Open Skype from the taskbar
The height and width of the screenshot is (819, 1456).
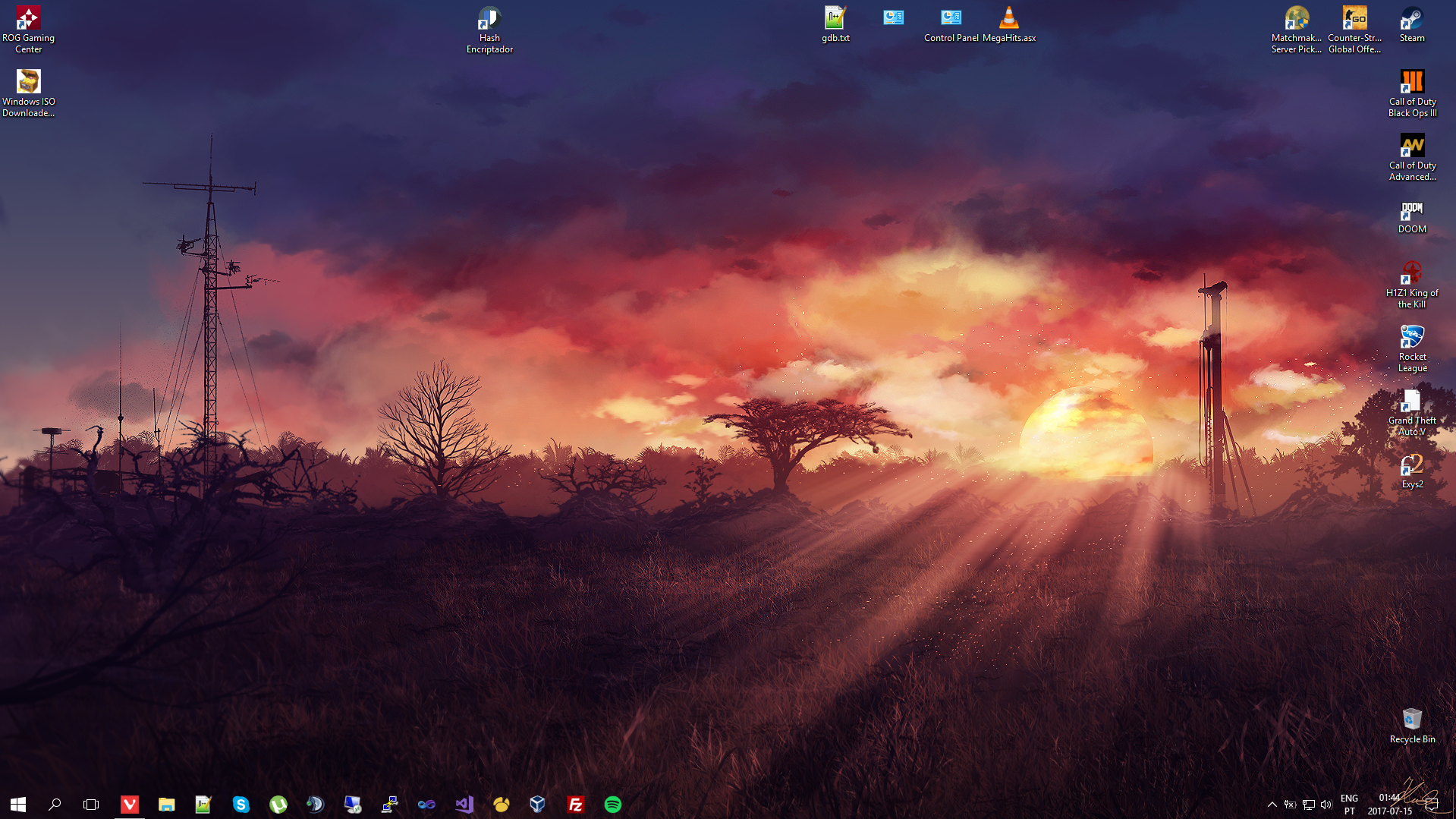point(241,804)
